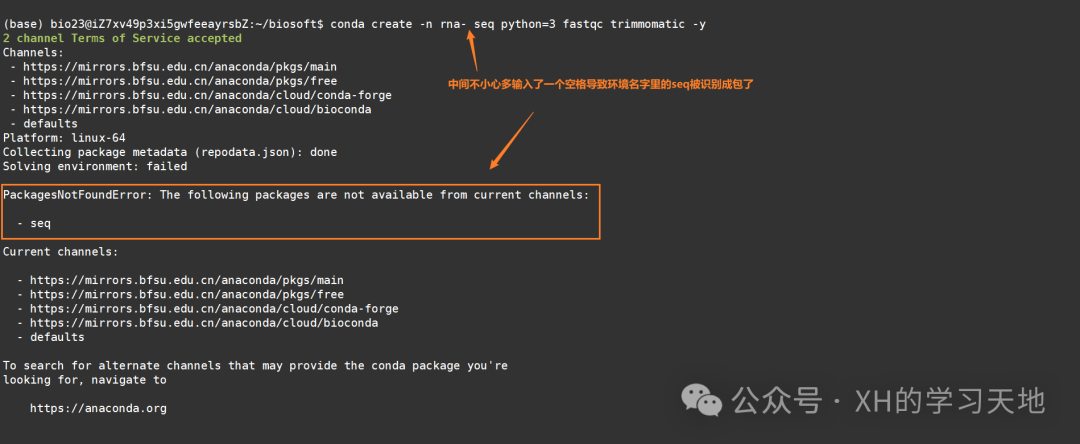The image size is (1080, 444).
Task: Click the trimmomatic argument in the command
Action: (648, 24)
